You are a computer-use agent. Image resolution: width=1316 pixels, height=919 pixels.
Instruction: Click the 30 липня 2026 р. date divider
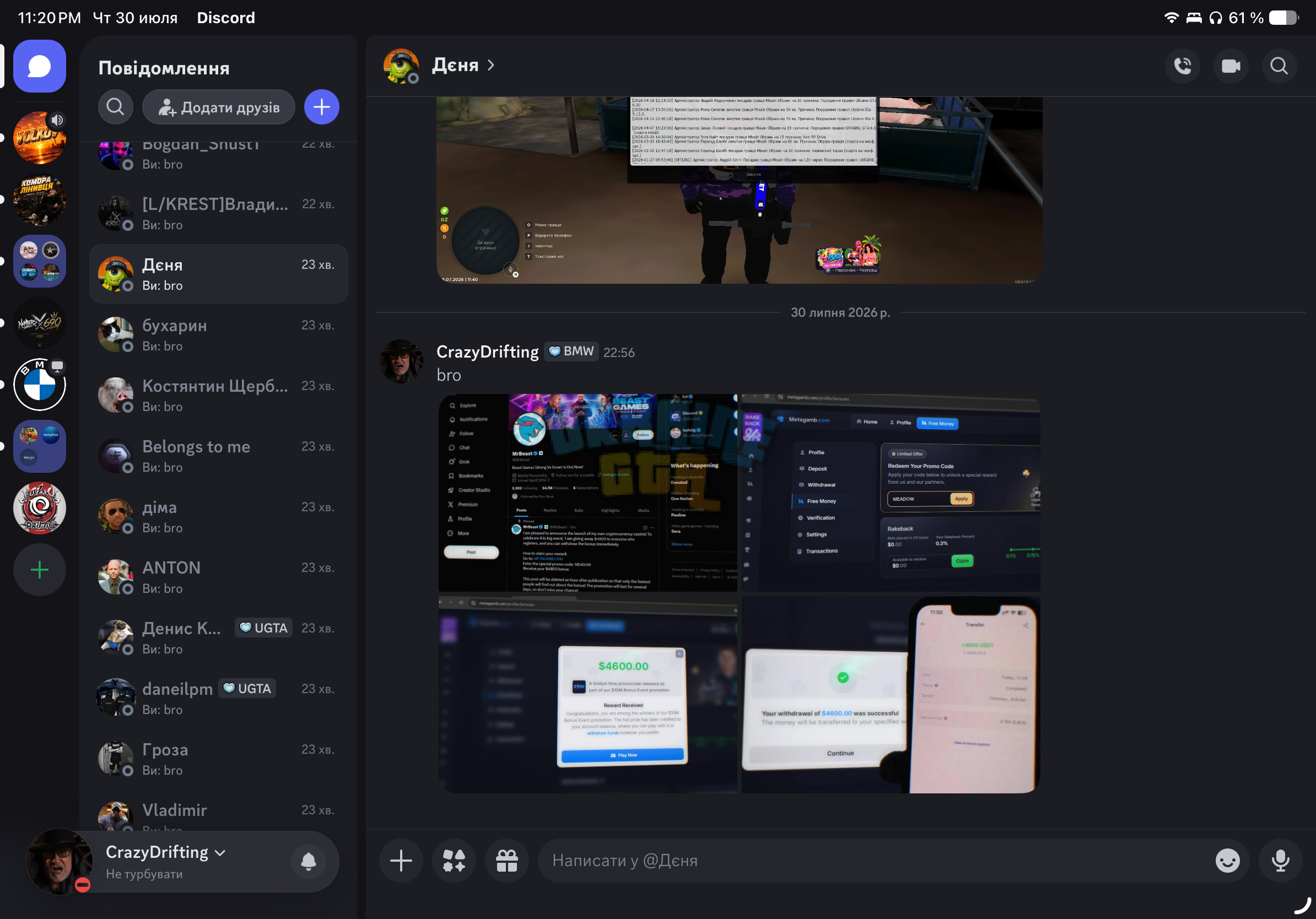click(840, 312)
